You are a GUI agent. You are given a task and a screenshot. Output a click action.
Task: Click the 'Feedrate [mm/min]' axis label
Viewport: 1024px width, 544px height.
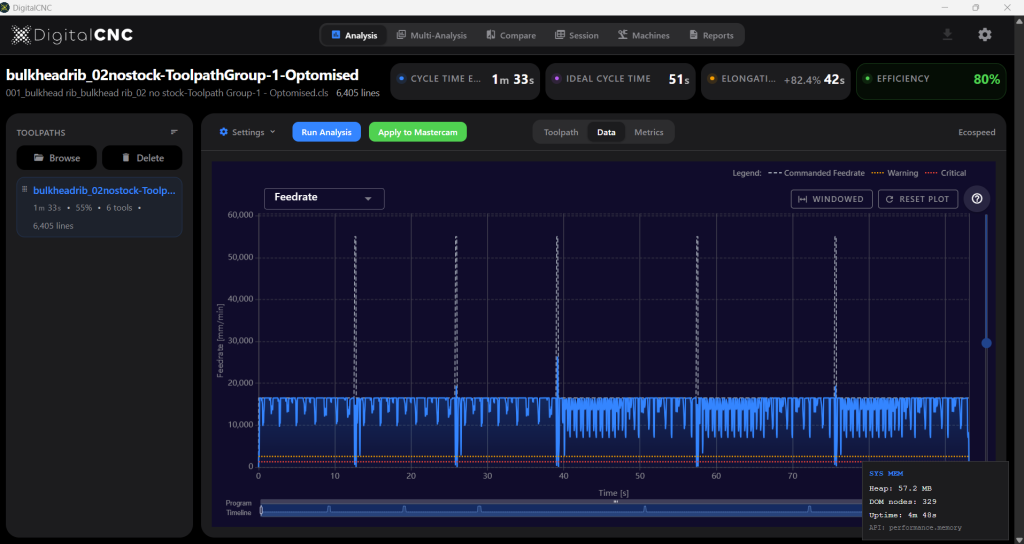pos(221,341)
